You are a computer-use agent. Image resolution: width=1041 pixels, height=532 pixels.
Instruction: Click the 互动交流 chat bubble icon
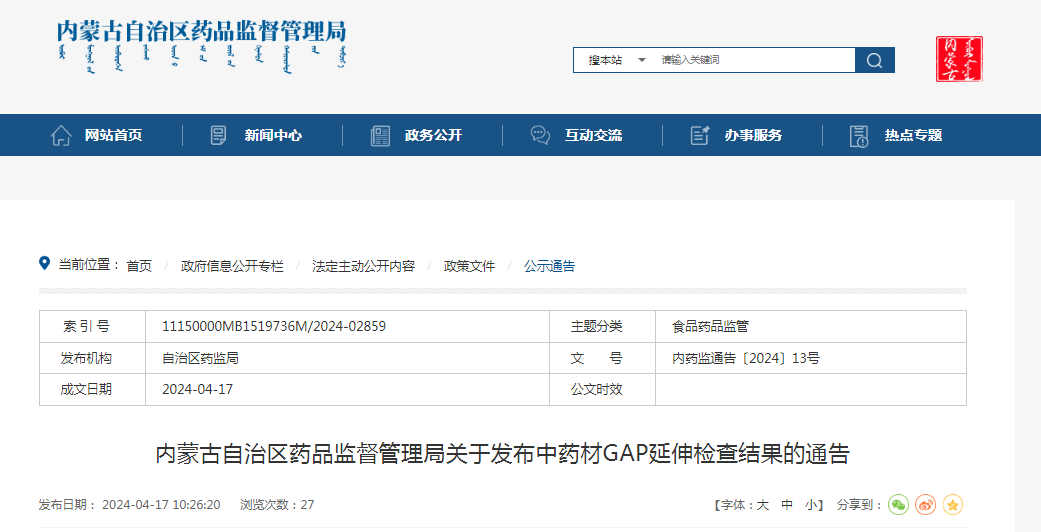point(540,135)
